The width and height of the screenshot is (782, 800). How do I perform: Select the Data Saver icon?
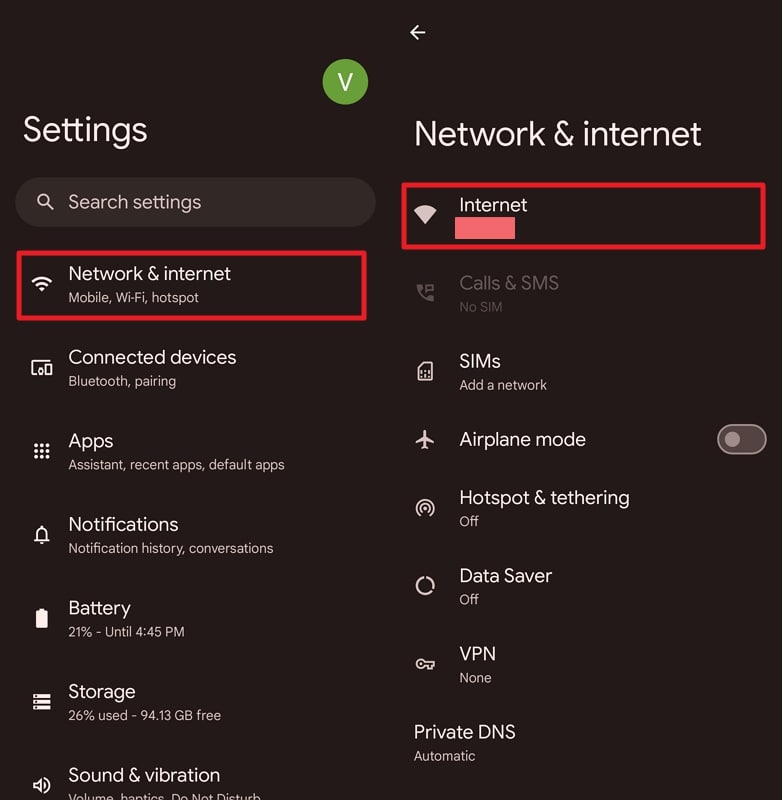(425, 585)
